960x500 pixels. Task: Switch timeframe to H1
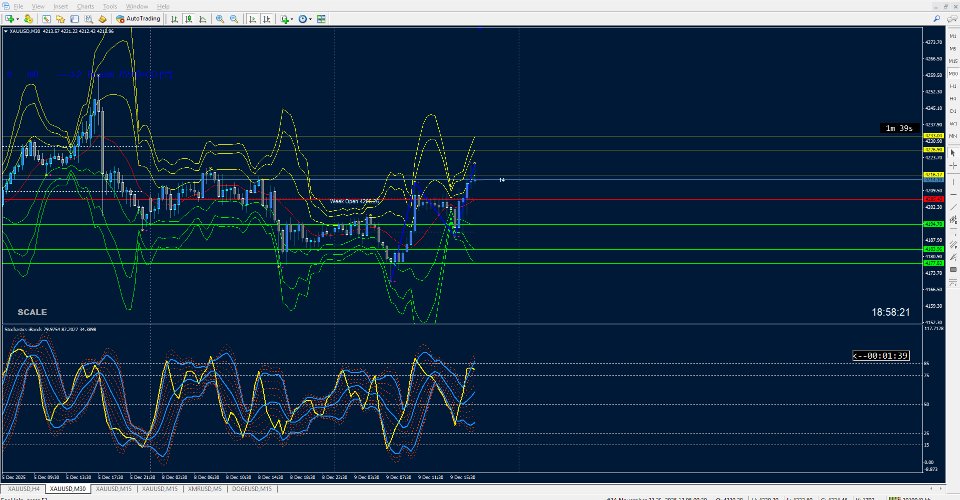pyautogui.click(x=953, y=86)
